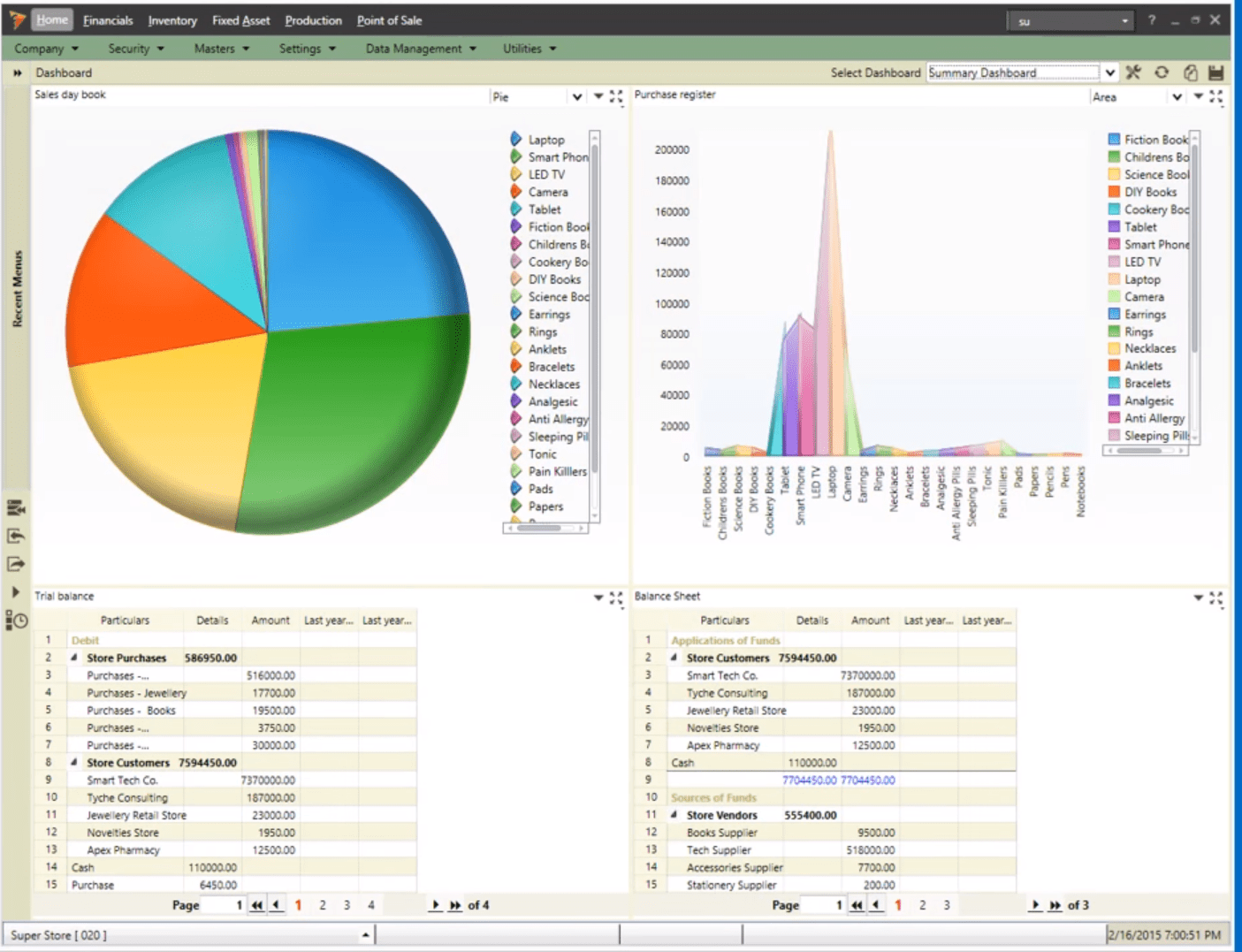Click the copy pages icon beside refresh
The height and width of the screenshot is (952, 1242).
point(1190,72)
